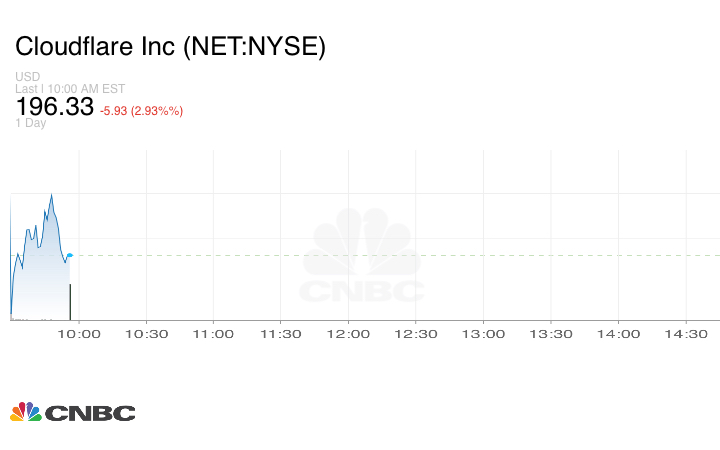Screen dimensions: 720x450
Task: Click the 10:00 time axis label
Action: tap(79, 334)
